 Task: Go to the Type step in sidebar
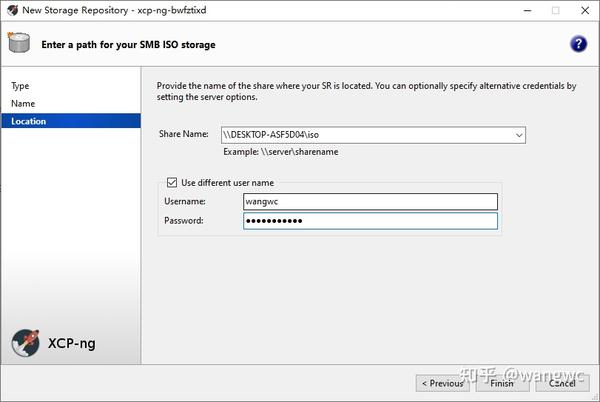20,86
